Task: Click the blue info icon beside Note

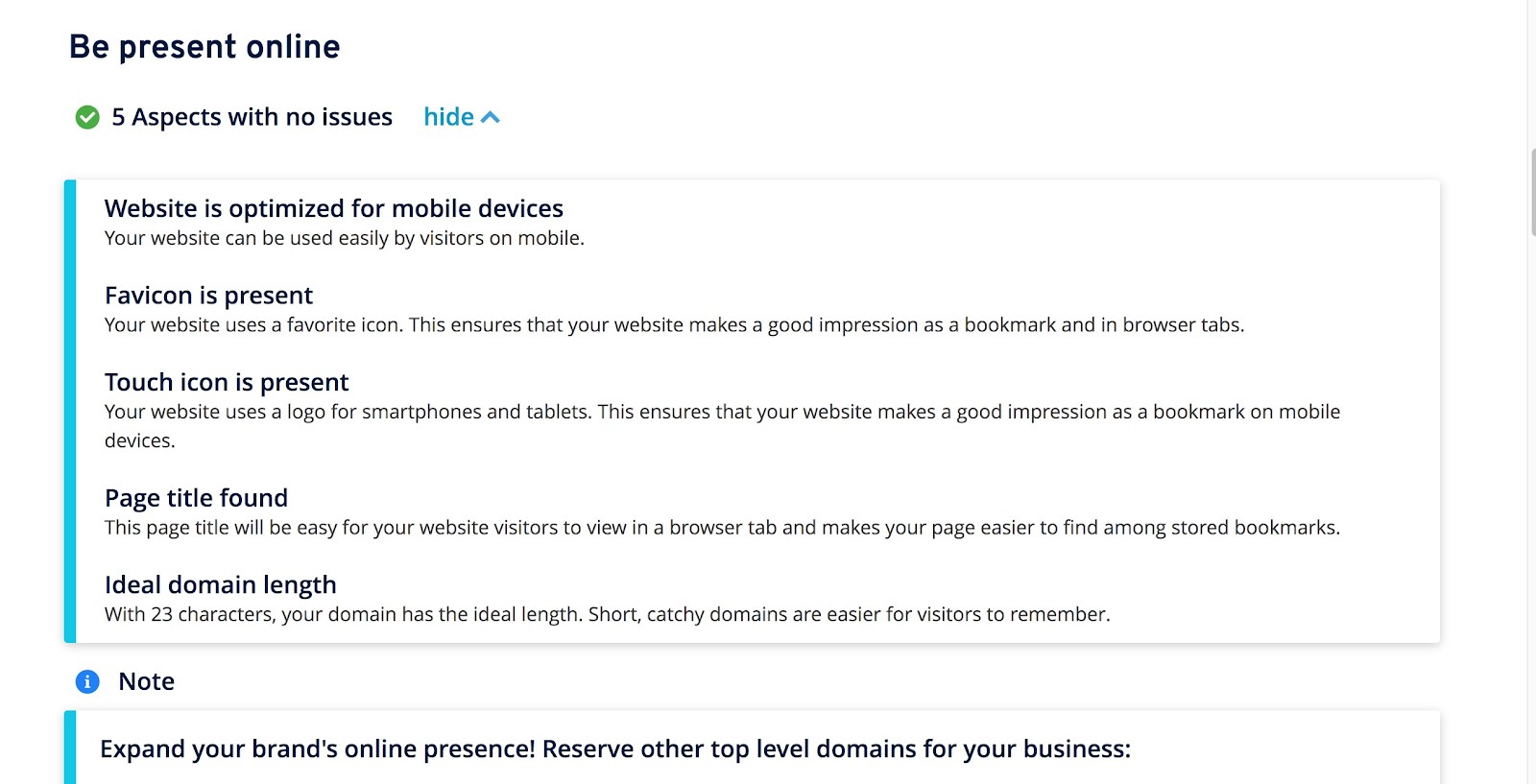Action: pyautogui.click(x=88, y=681)
